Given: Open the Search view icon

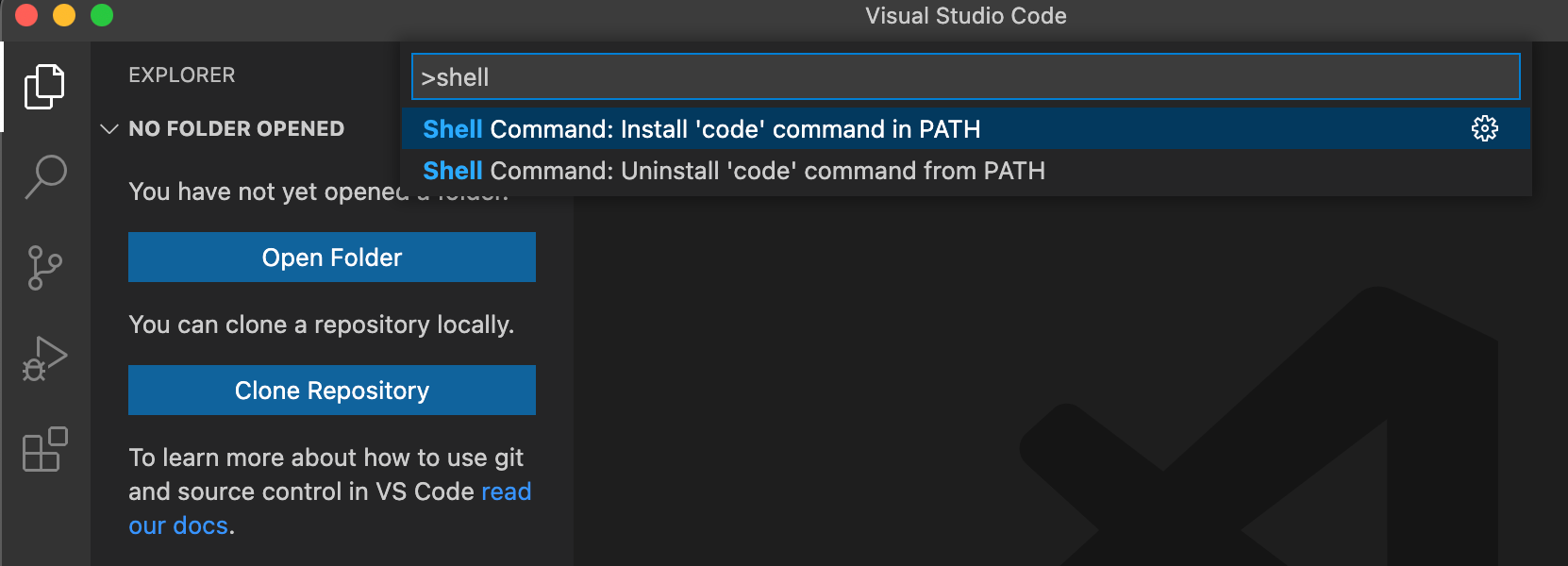Looking at the screenshot, I should pos(45,176).
